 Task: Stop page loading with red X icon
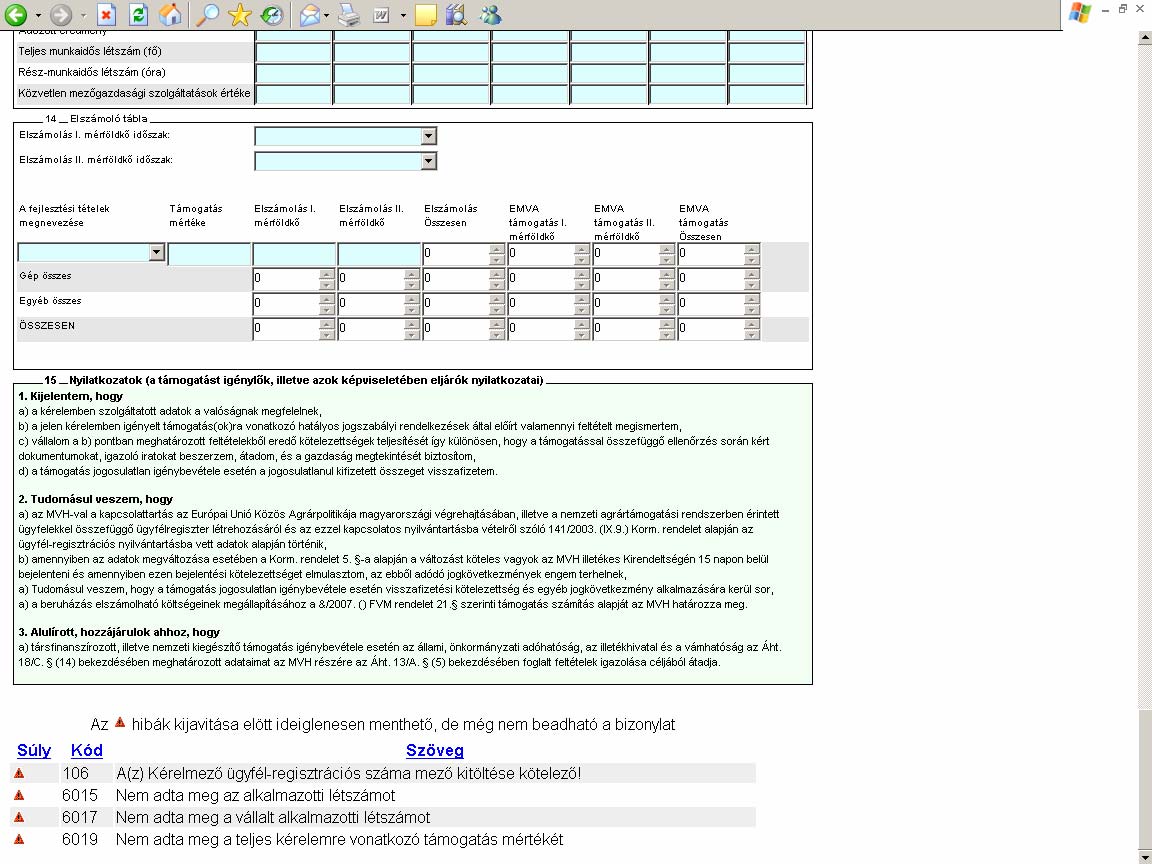(107, 14)
